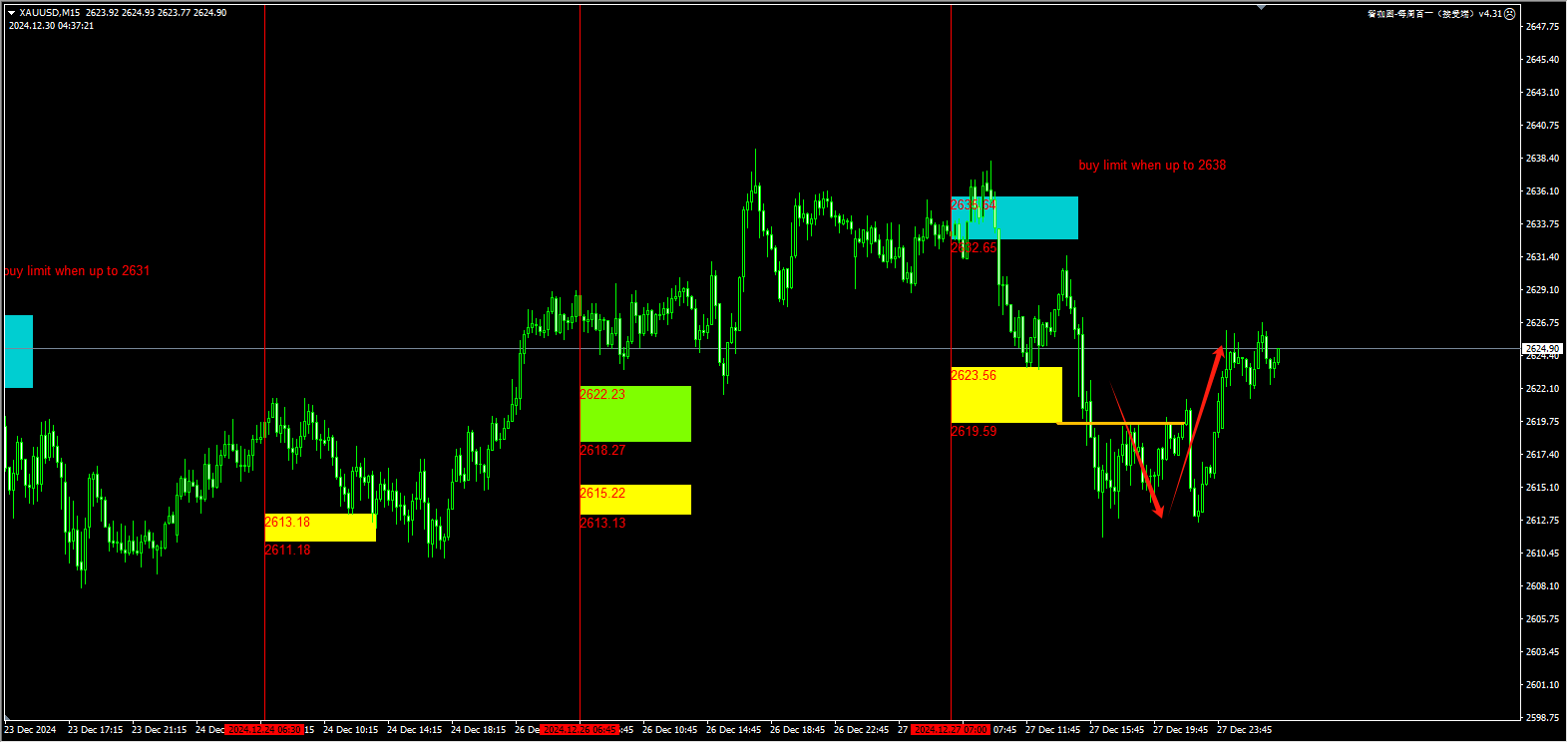1568x743 pixels.
Task: Click the red 2024.12.24 06:30 time marker
Action: click(264, 730)
